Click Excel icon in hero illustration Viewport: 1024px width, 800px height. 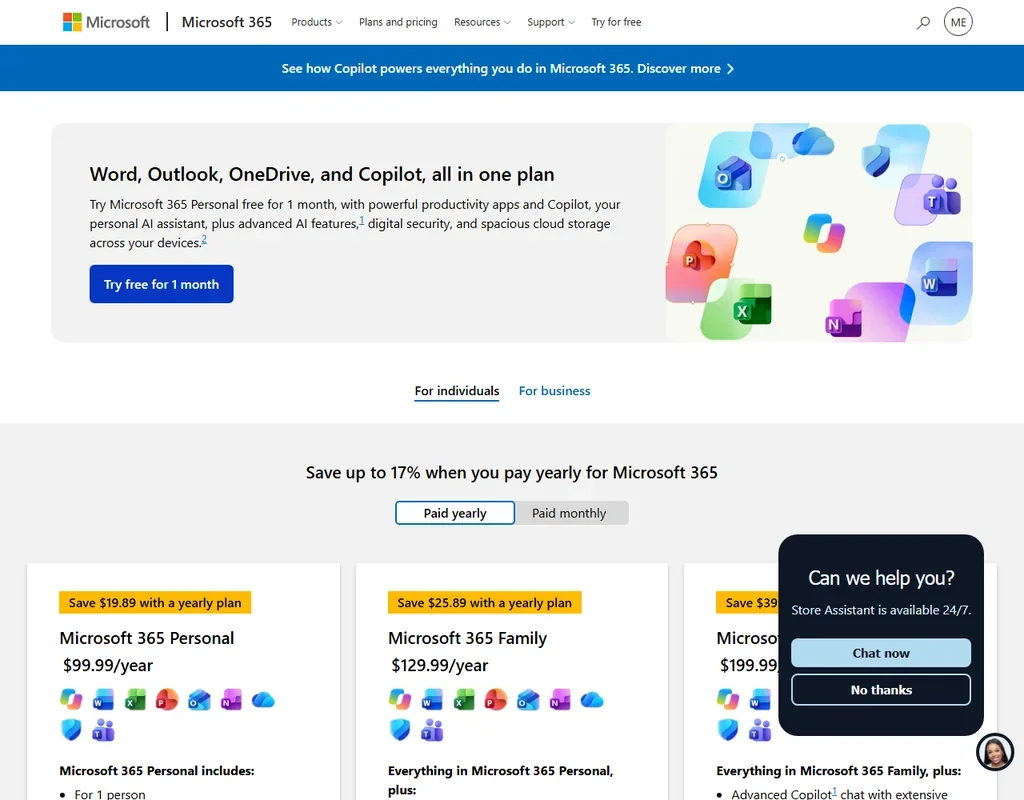752,306
